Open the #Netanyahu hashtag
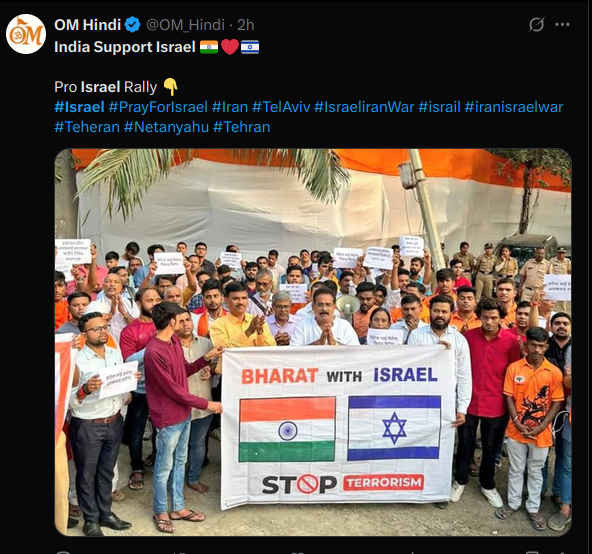 pos(166,127)
